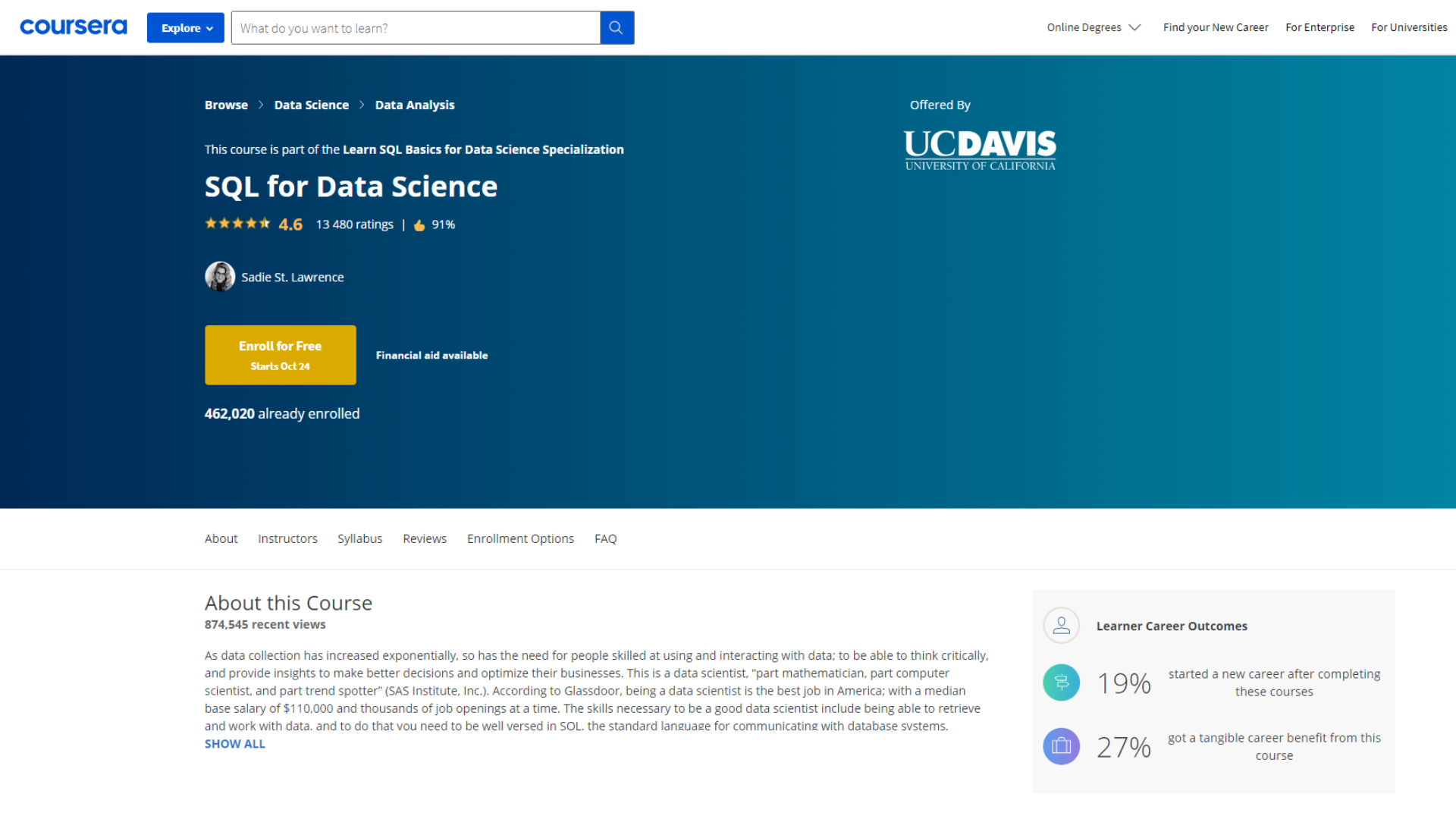
Task: Click the Learner Career Outcomes person icon
Action: (1062, 626)
